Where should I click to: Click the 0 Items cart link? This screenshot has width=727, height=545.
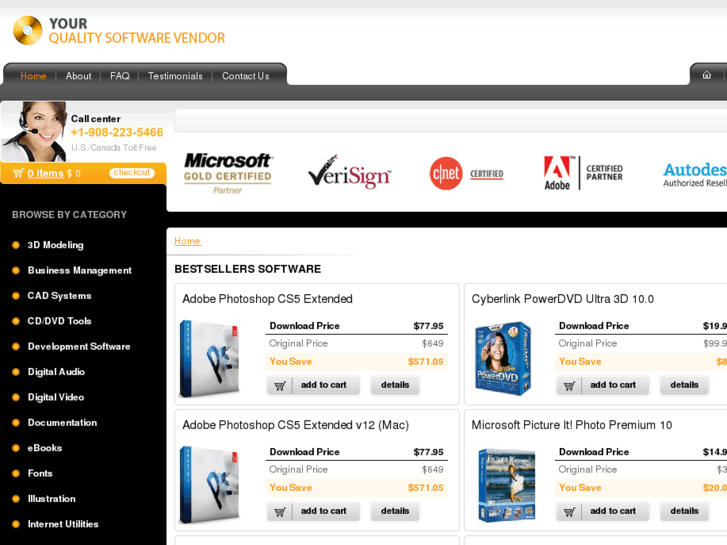click(45, 173)
